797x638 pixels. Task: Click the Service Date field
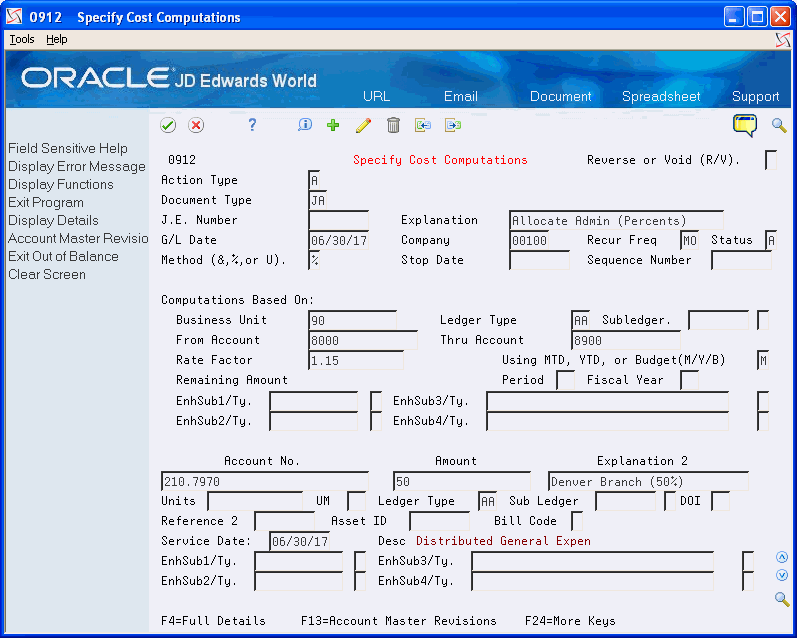[299, 541]
